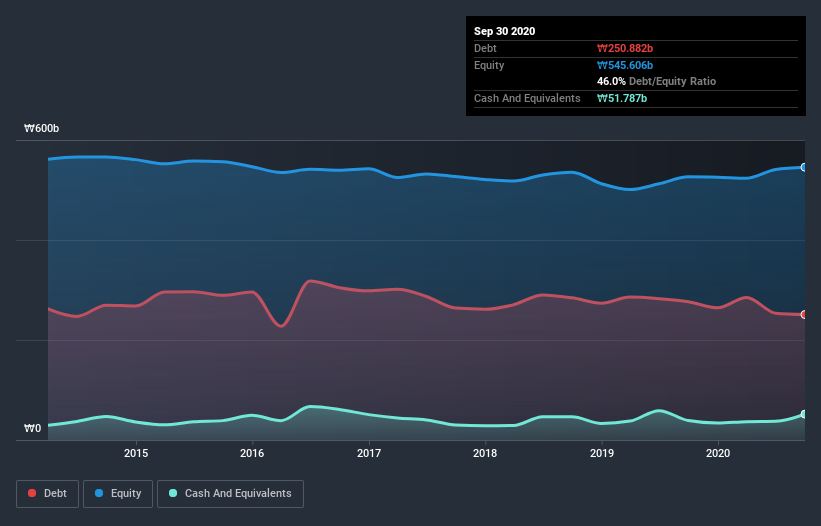
Task: Click the ₩51.787b cash value
Action: 622,98
